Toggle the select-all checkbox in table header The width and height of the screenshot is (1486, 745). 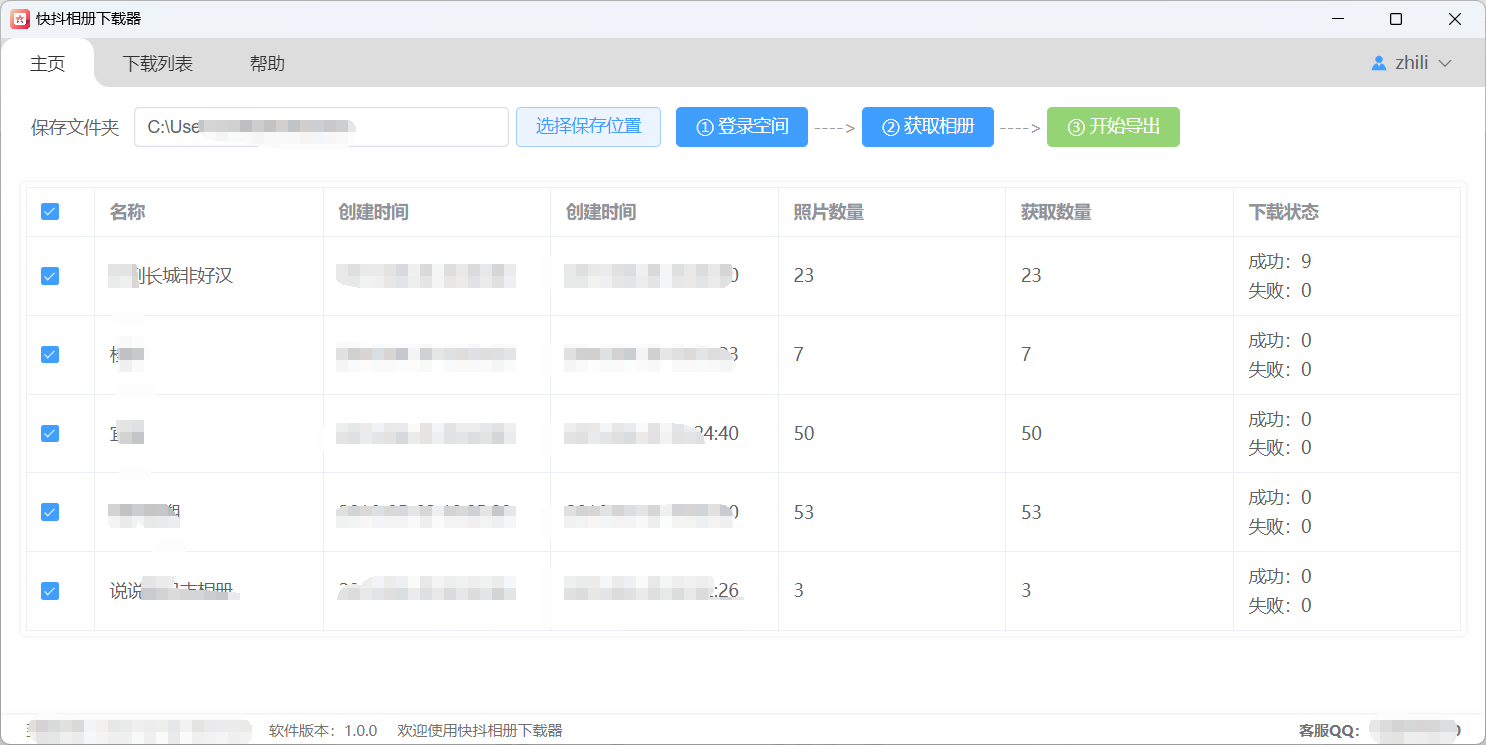click(50, 212)
